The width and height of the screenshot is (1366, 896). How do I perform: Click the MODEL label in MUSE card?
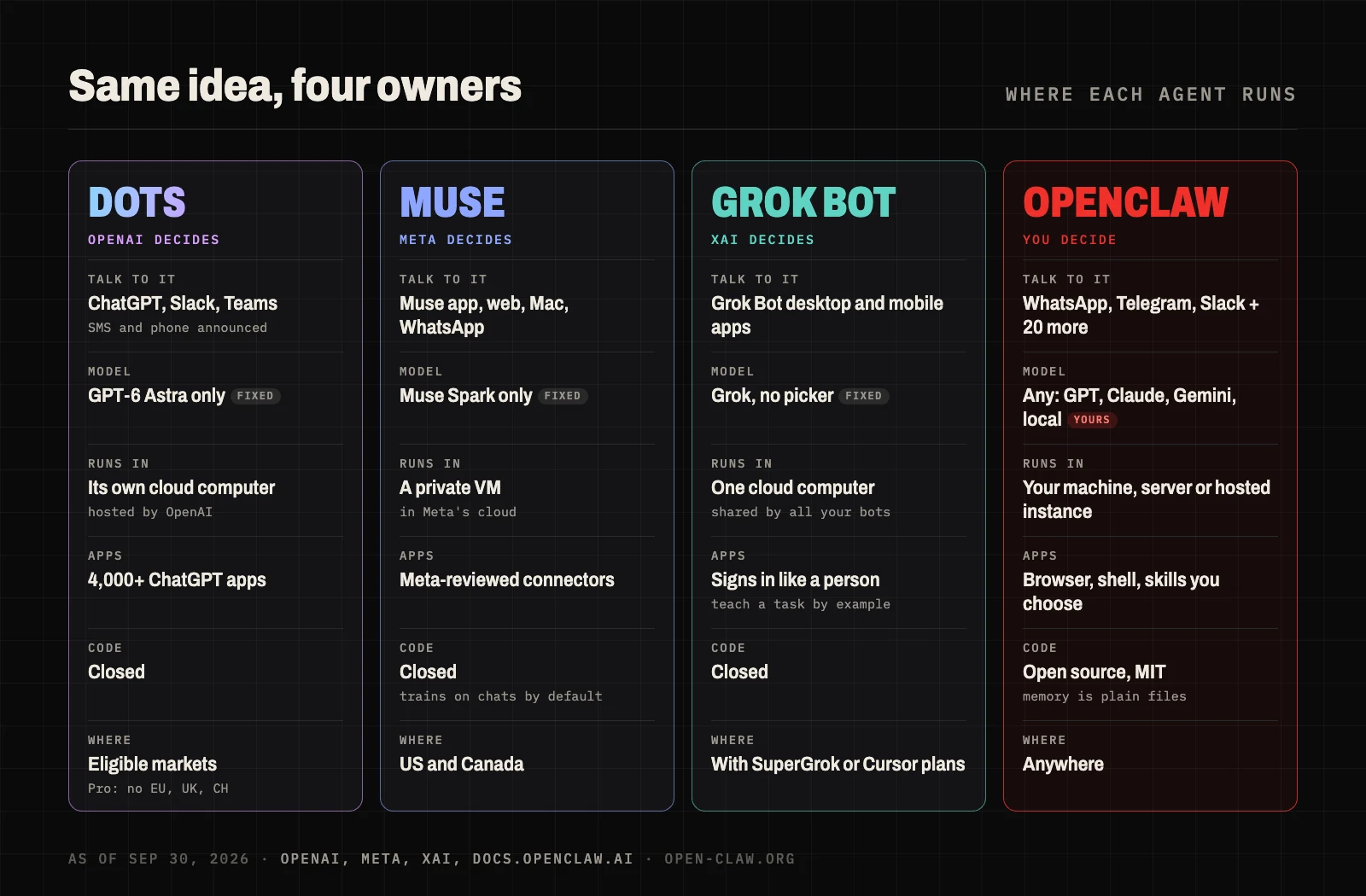(x=421, y=371)
